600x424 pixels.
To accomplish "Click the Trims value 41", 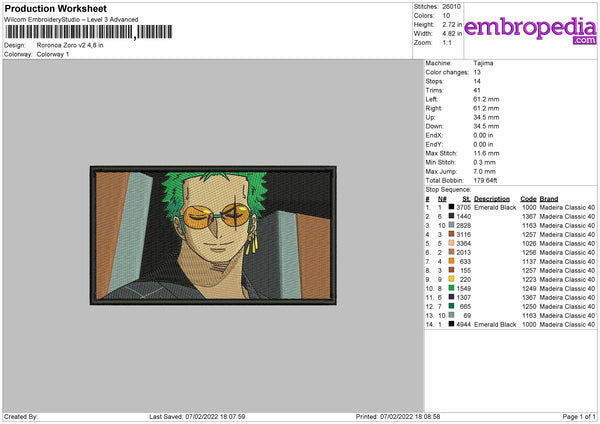I will (x=477, y=90).
